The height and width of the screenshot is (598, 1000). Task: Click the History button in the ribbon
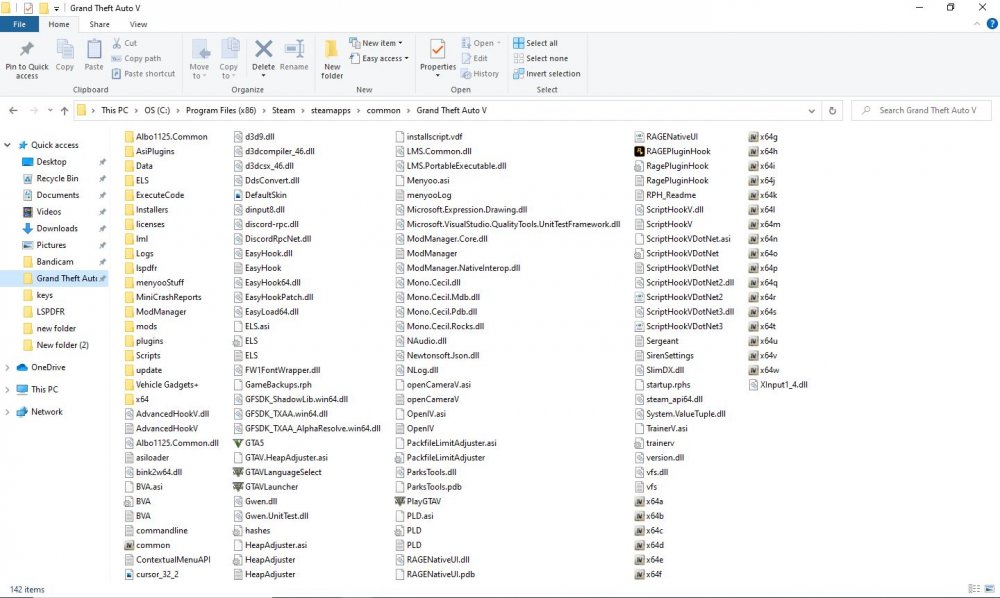[480, 73]
